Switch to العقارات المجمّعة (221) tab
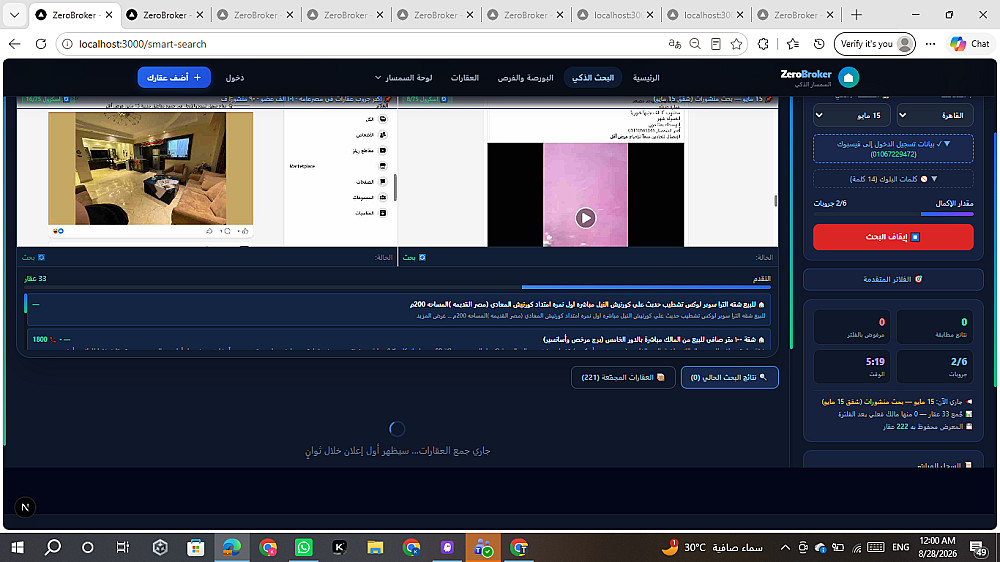This screenshot has width=1000, height=562. click(623, 377)
